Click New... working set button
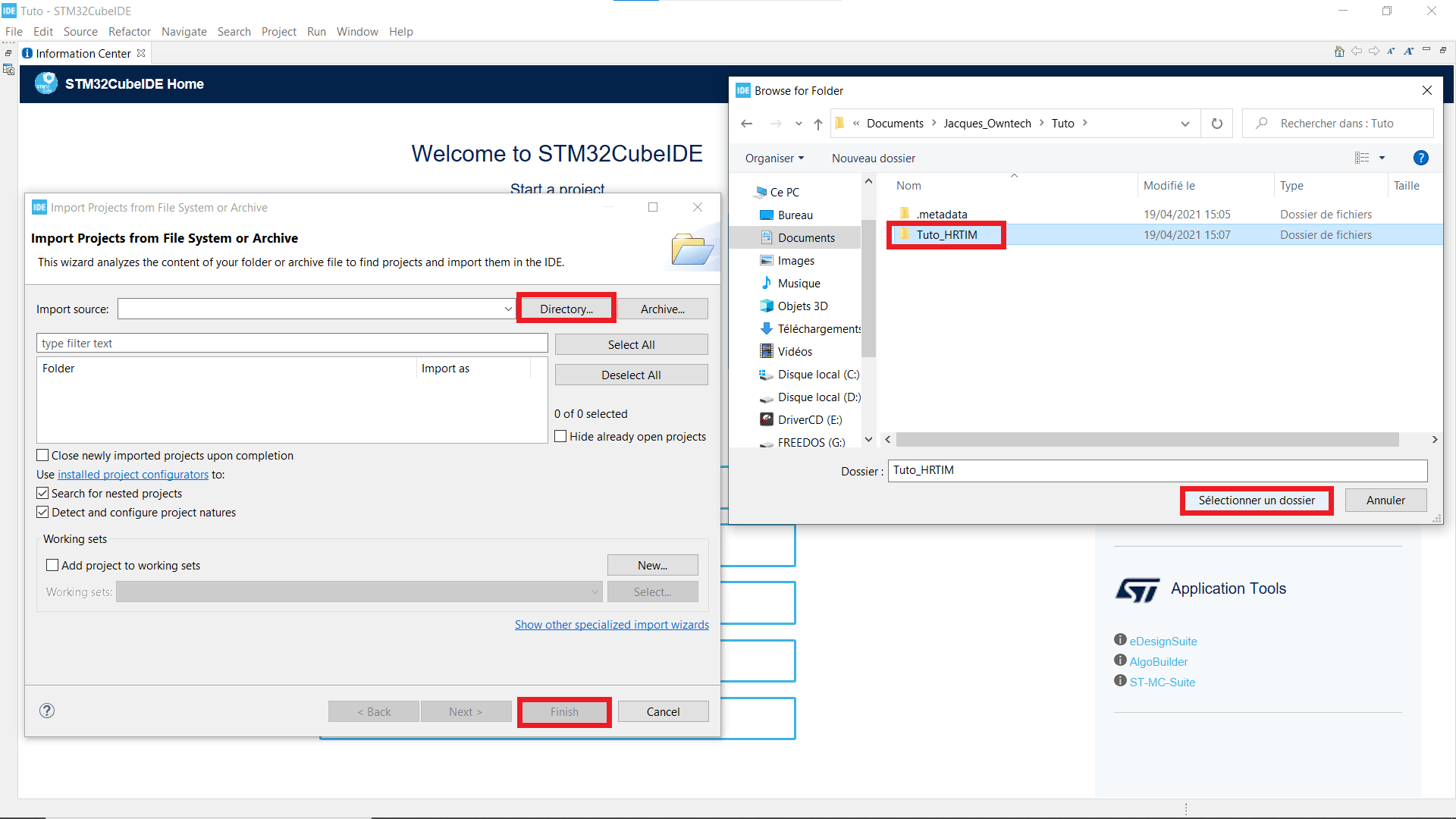 pos(653,565)
